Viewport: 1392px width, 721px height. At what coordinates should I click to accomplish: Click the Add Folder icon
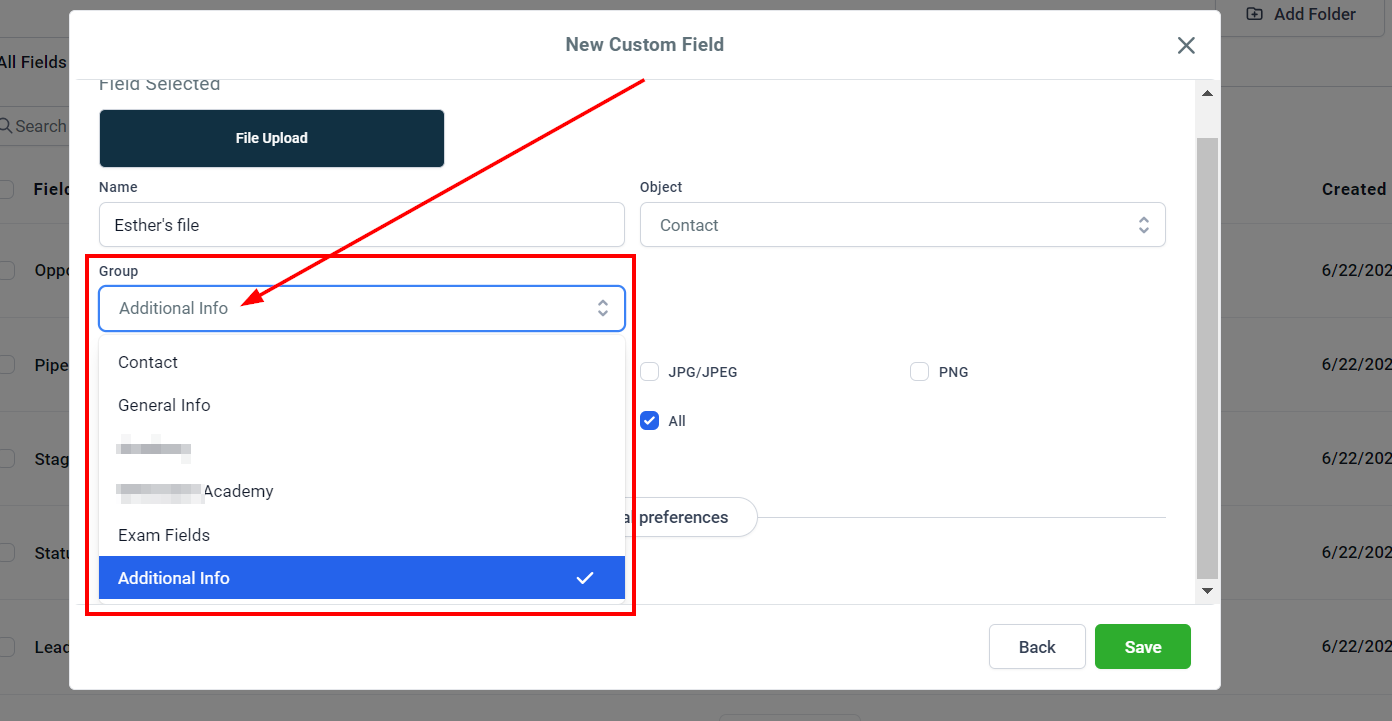(1254, 14)
